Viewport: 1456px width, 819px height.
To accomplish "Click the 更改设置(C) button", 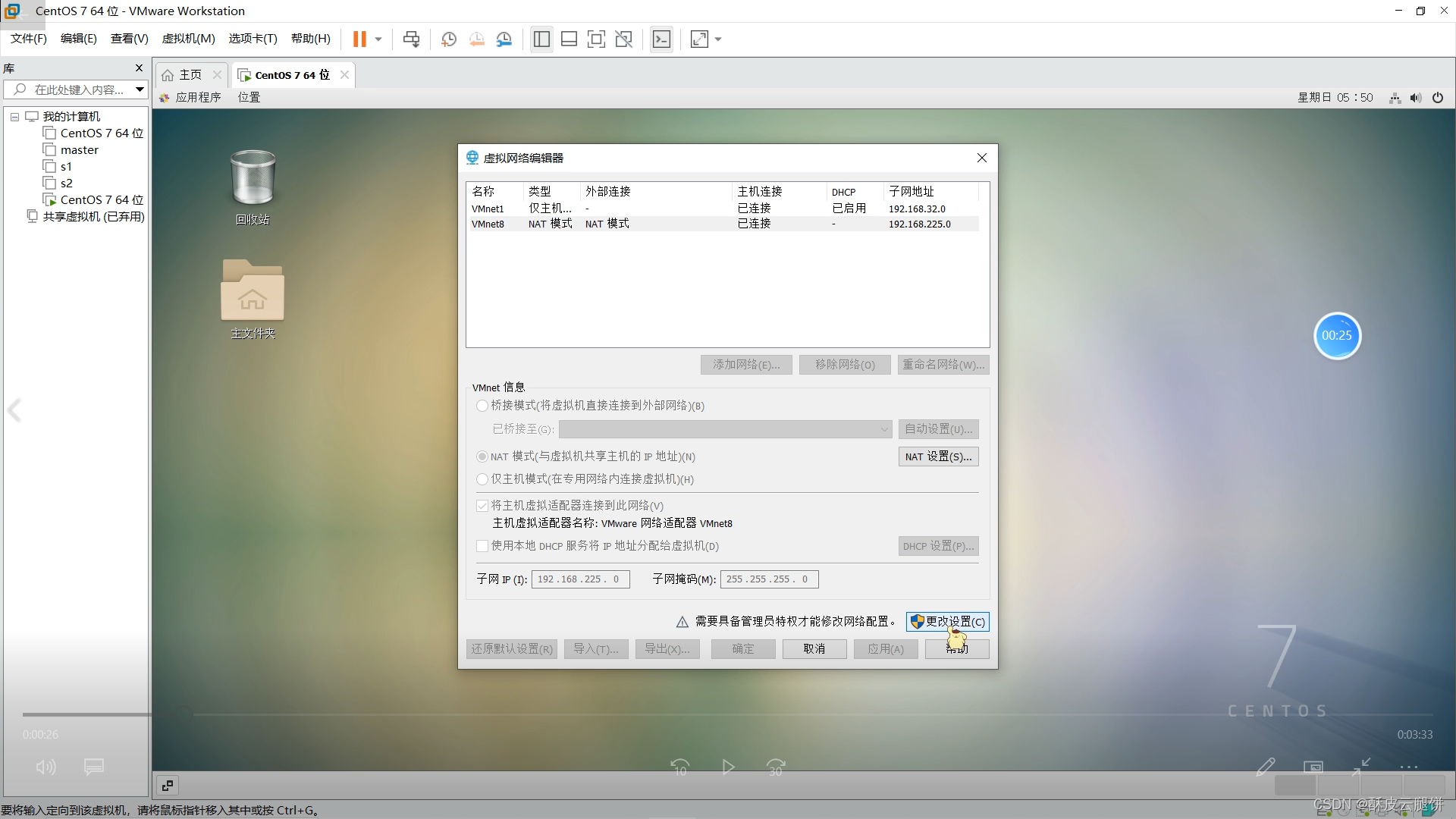I will [948, 621].
